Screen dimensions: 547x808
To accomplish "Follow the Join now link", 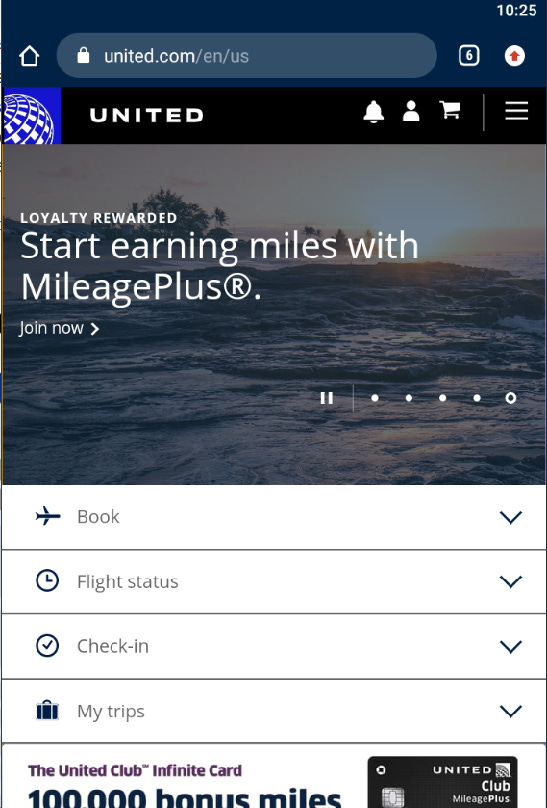I will point(59,328).
